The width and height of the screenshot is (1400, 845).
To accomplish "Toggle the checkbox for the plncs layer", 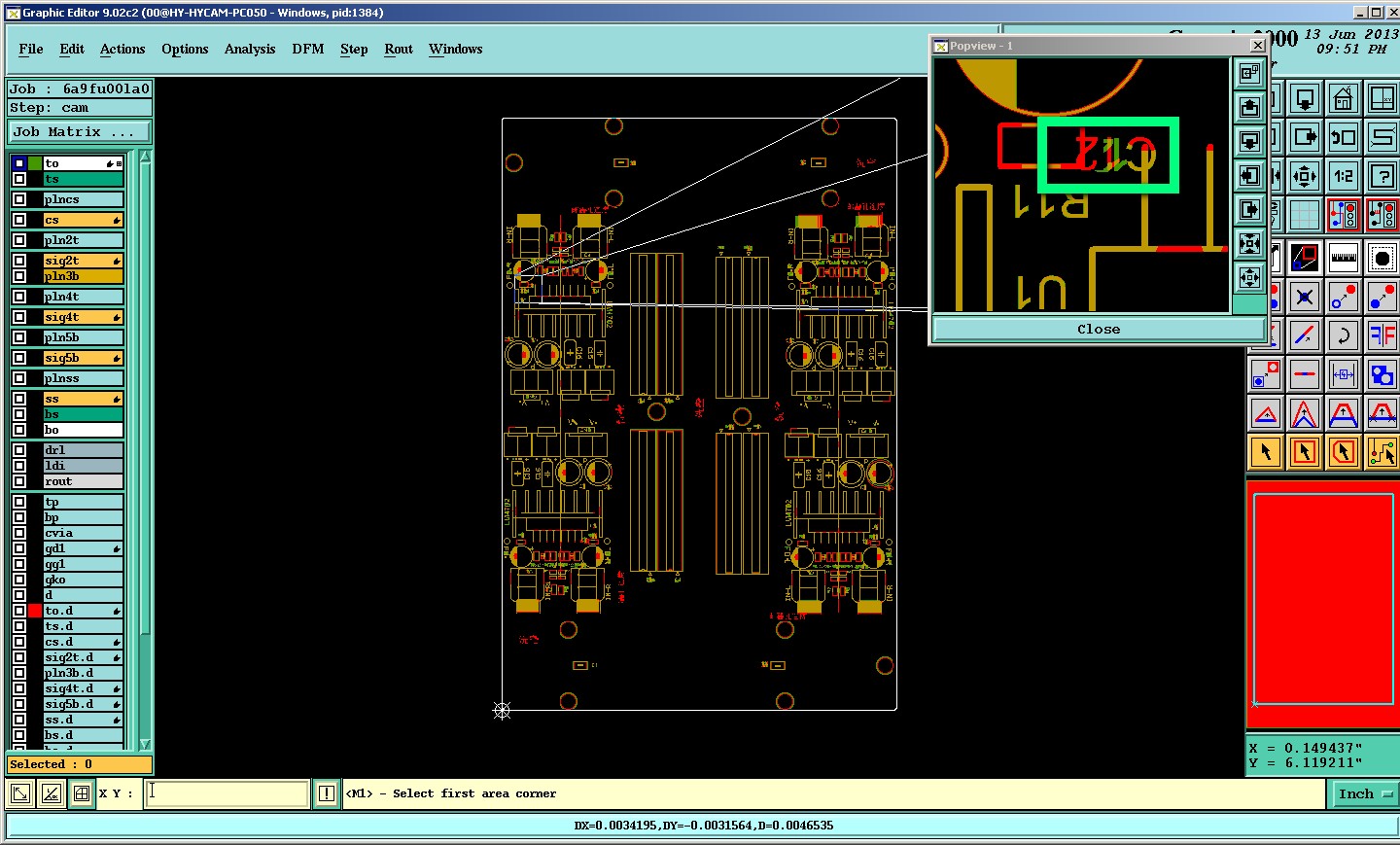I will point(19,199).
